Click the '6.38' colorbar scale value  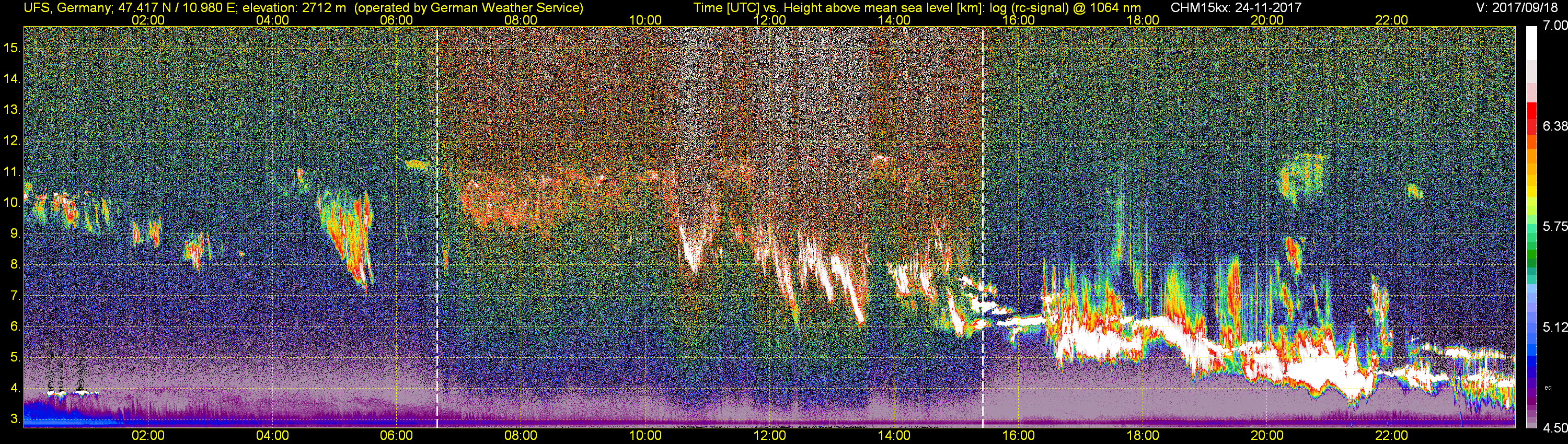click(x=1555, y=126)
